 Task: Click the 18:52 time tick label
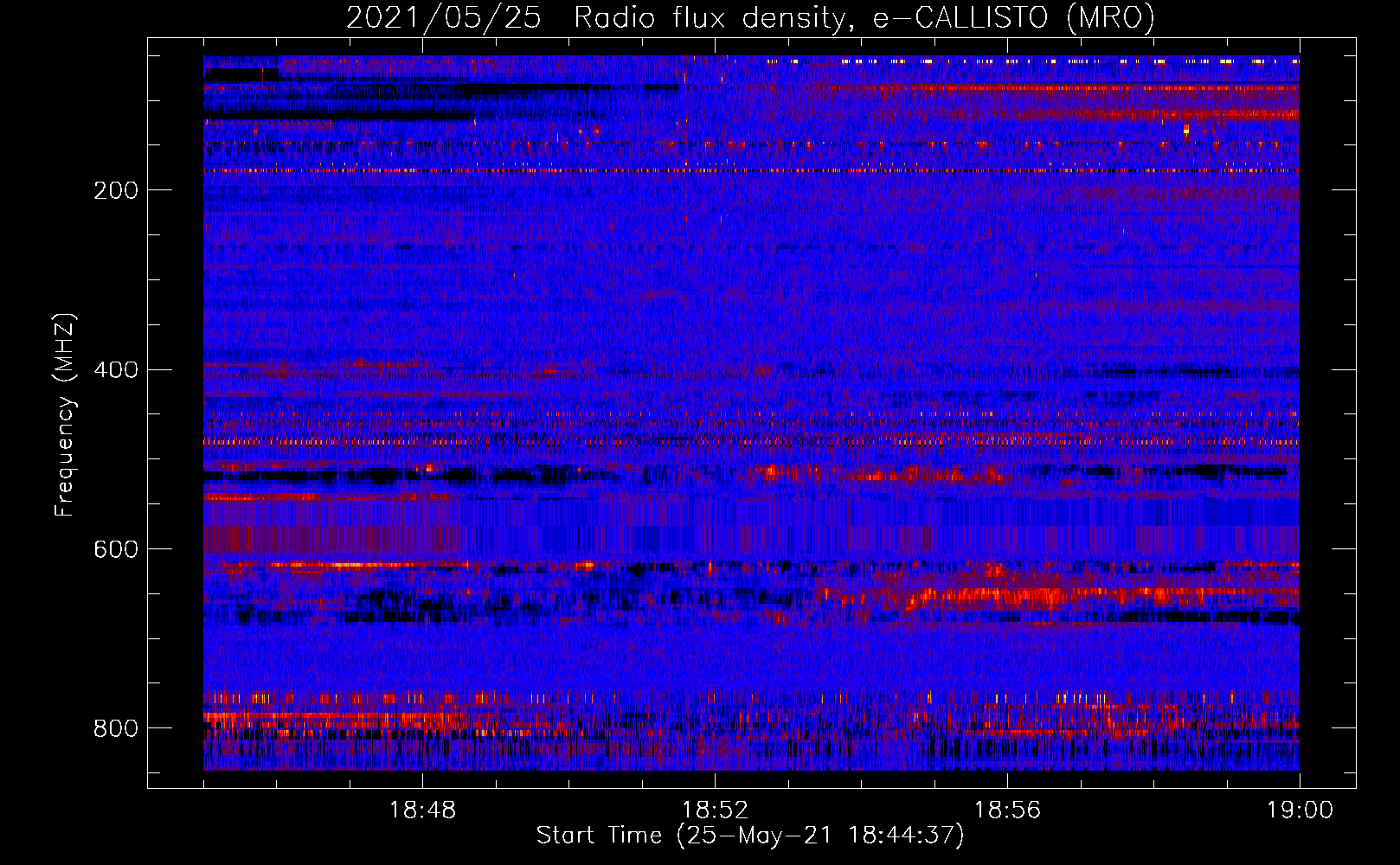tap(715, 811)
